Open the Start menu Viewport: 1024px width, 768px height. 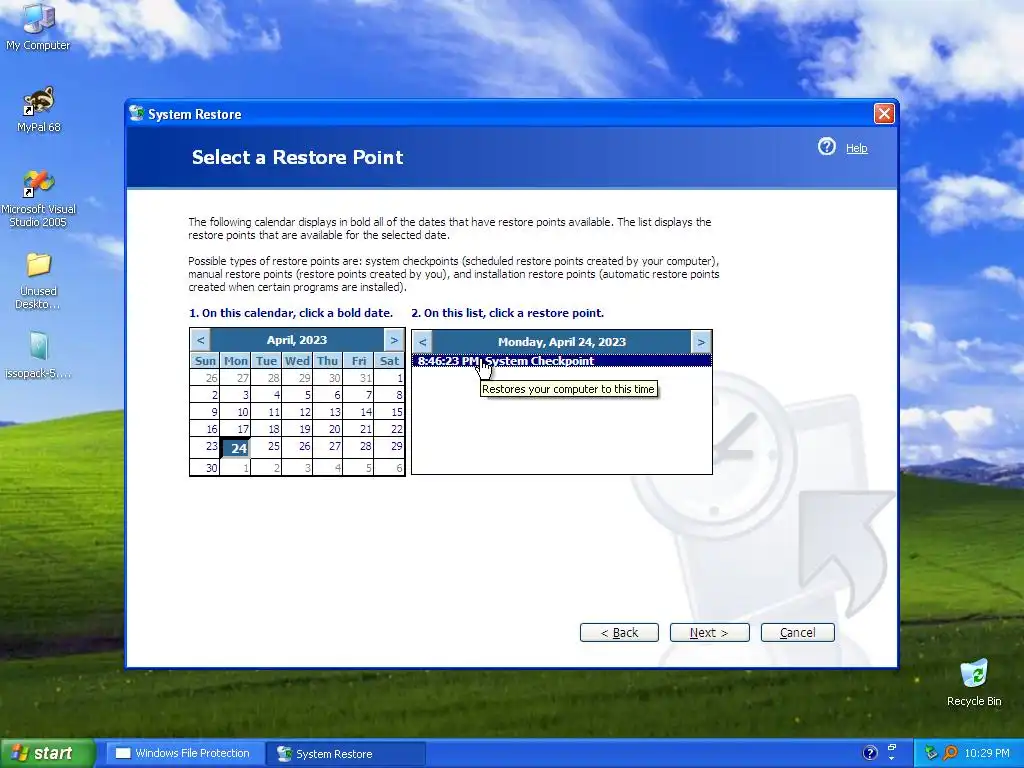tap(46, 753)
